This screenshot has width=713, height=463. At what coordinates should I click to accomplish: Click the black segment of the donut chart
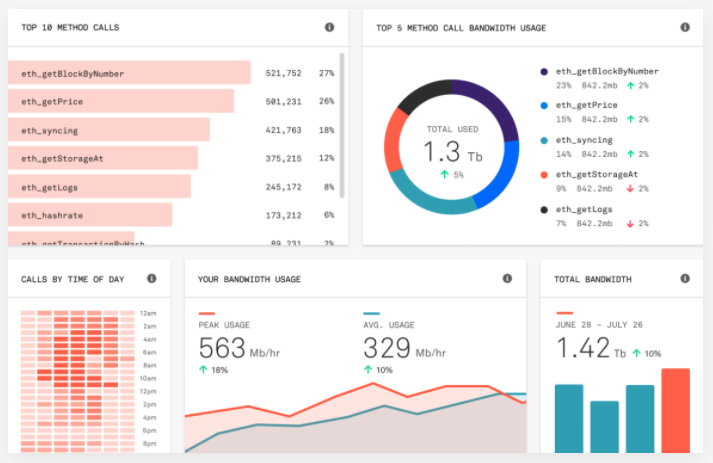pos(422,93)
